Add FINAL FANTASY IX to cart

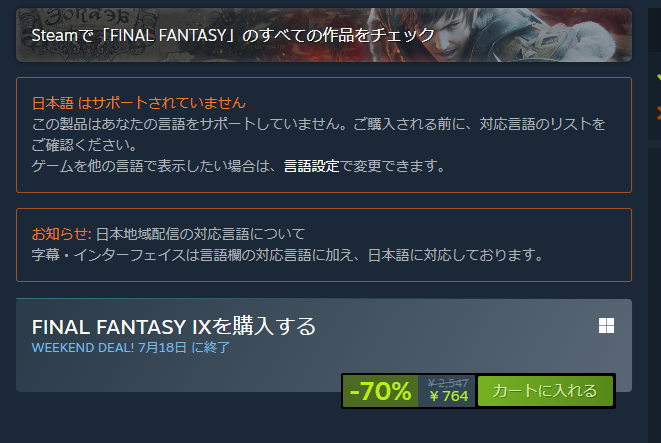pos(545,391)
